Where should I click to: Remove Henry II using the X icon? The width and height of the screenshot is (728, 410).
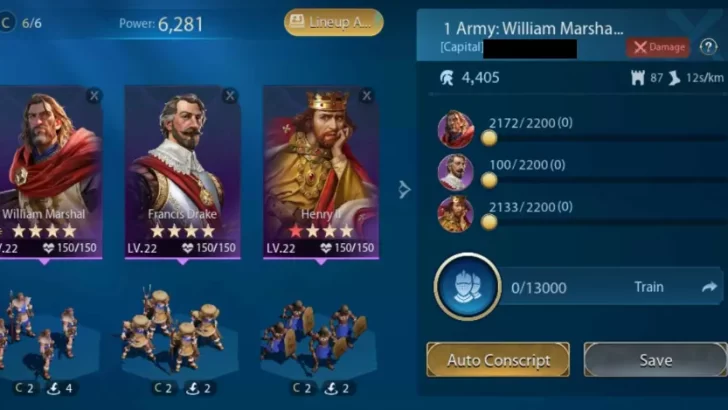click(x=367, y=96)
